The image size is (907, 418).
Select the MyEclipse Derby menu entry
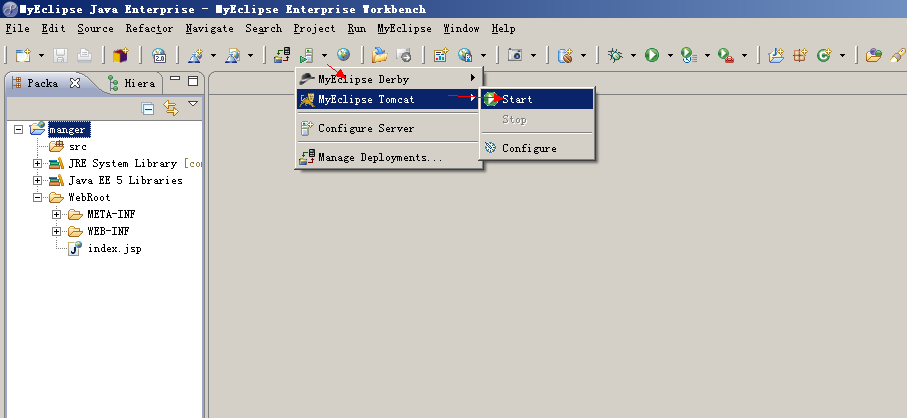[x=389, y=79]
